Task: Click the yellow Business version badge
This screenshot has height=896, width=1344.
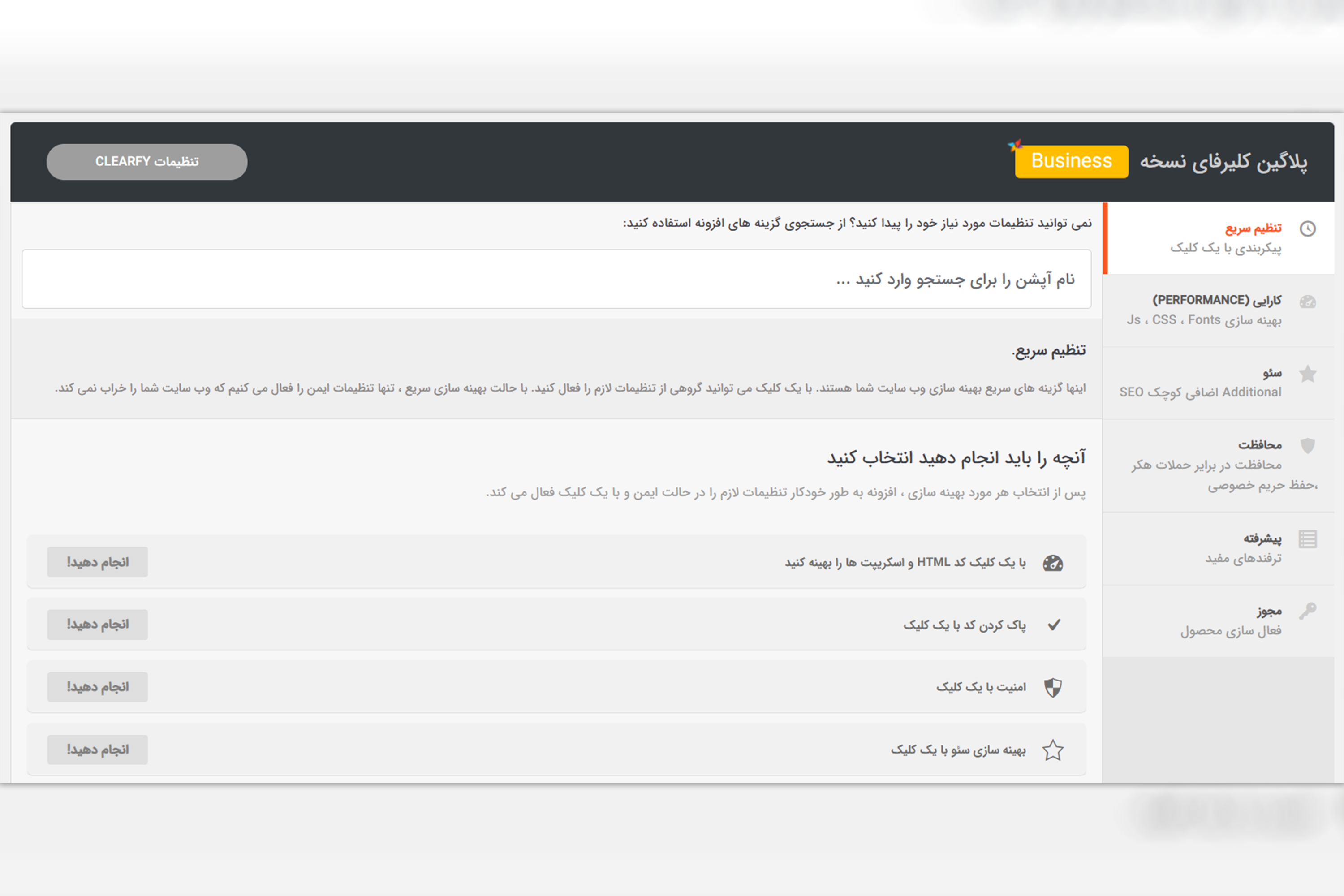Action: (x=1072, y=161)
